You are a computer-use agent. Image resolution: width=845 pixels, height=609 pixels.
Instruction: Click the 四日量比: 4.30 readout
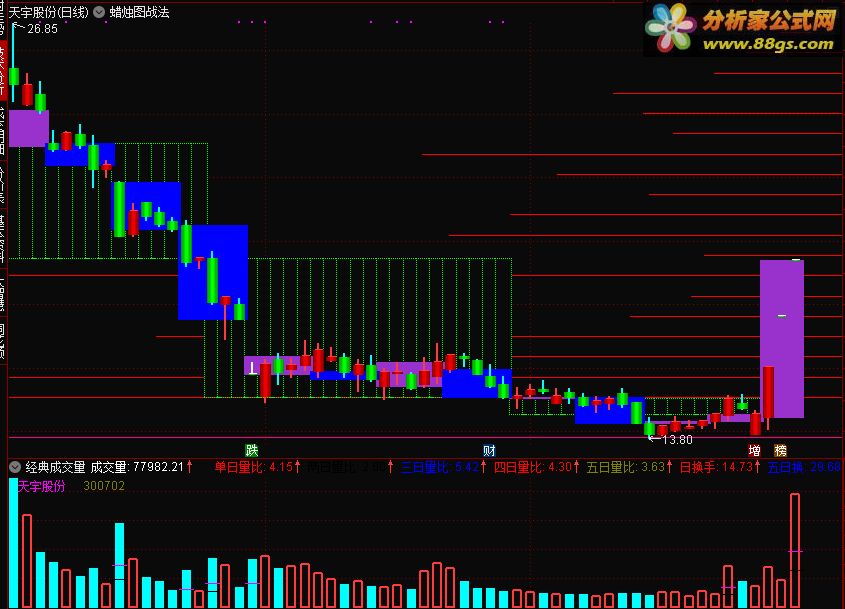[x=533, y=467]
